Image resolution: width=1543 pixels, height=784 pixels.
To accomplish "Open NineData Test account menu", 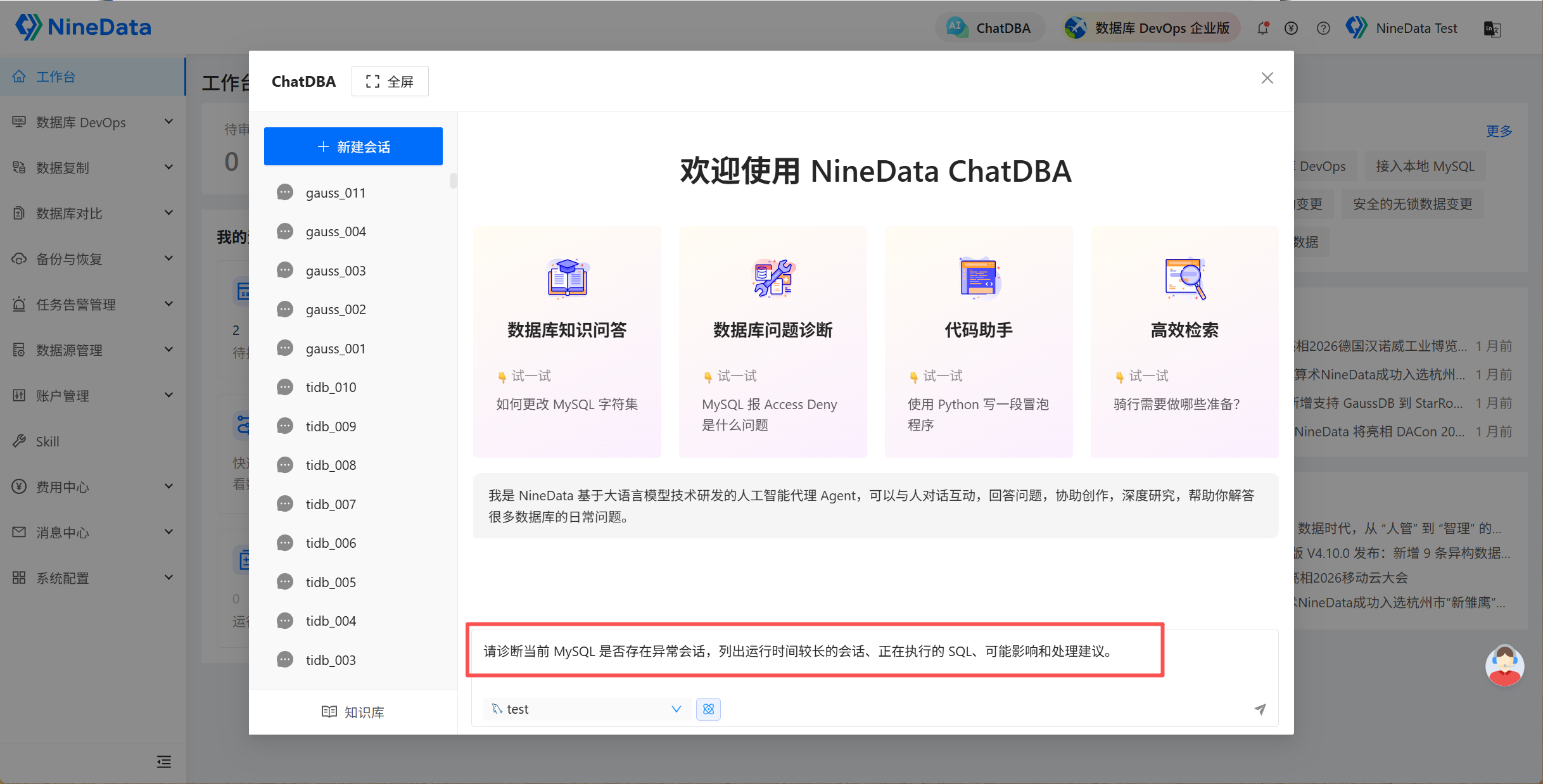I will pyautogui.click(x=1400, y=28).
